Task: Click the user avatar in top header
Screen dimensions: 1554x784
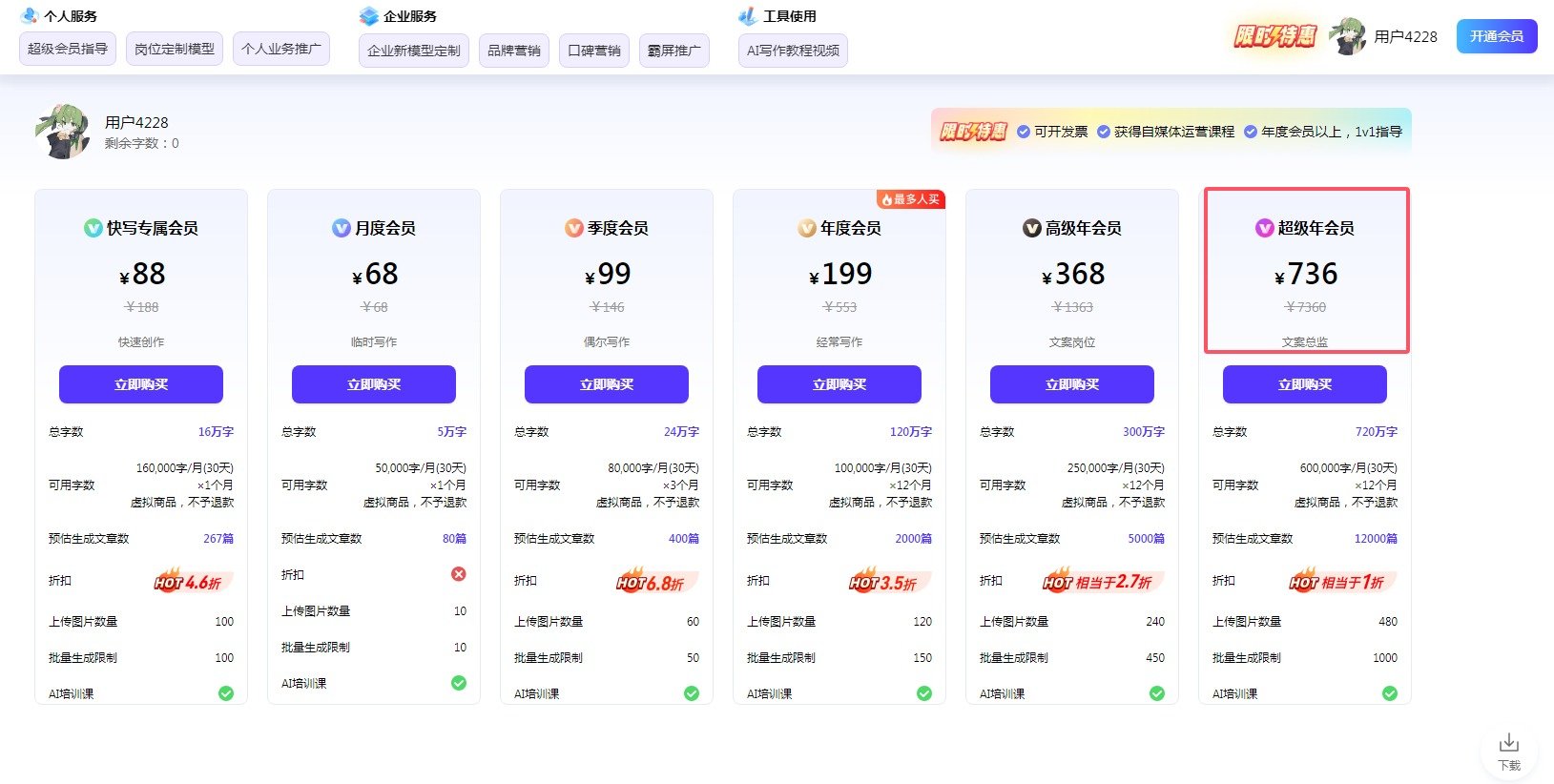Action: coord(1347,37)
